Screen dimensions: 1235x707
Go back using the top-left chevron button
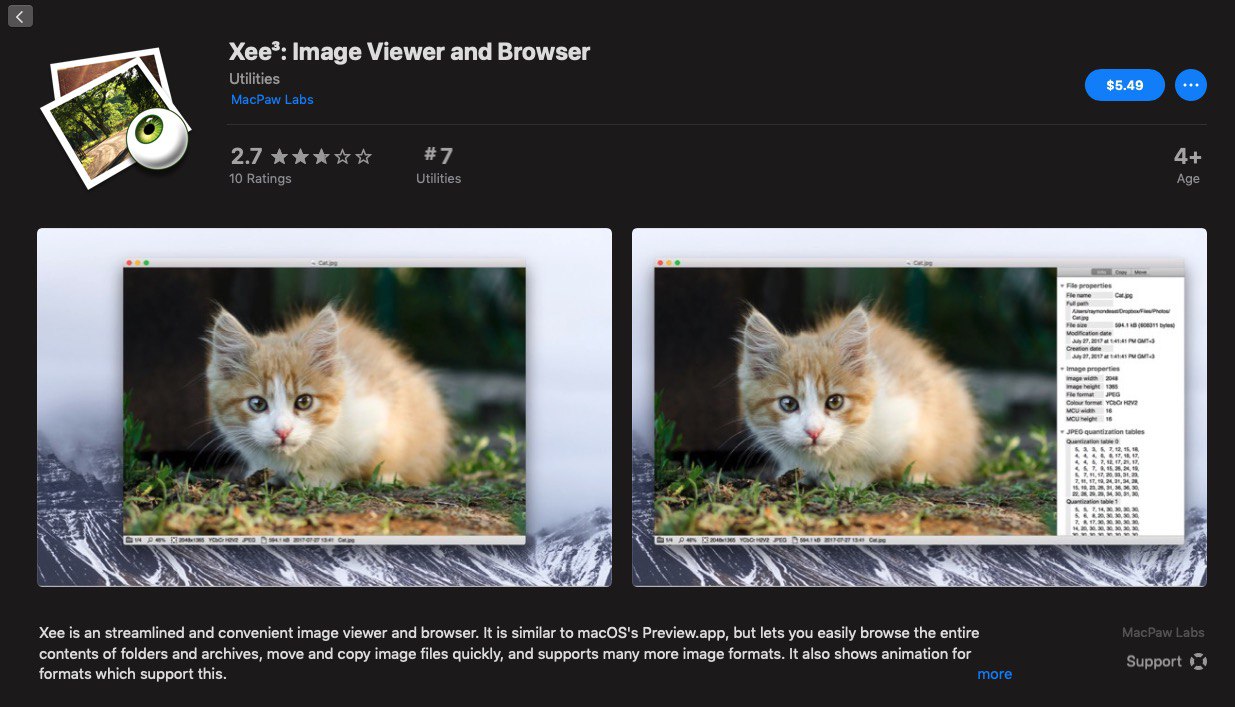tap(20, 15)
